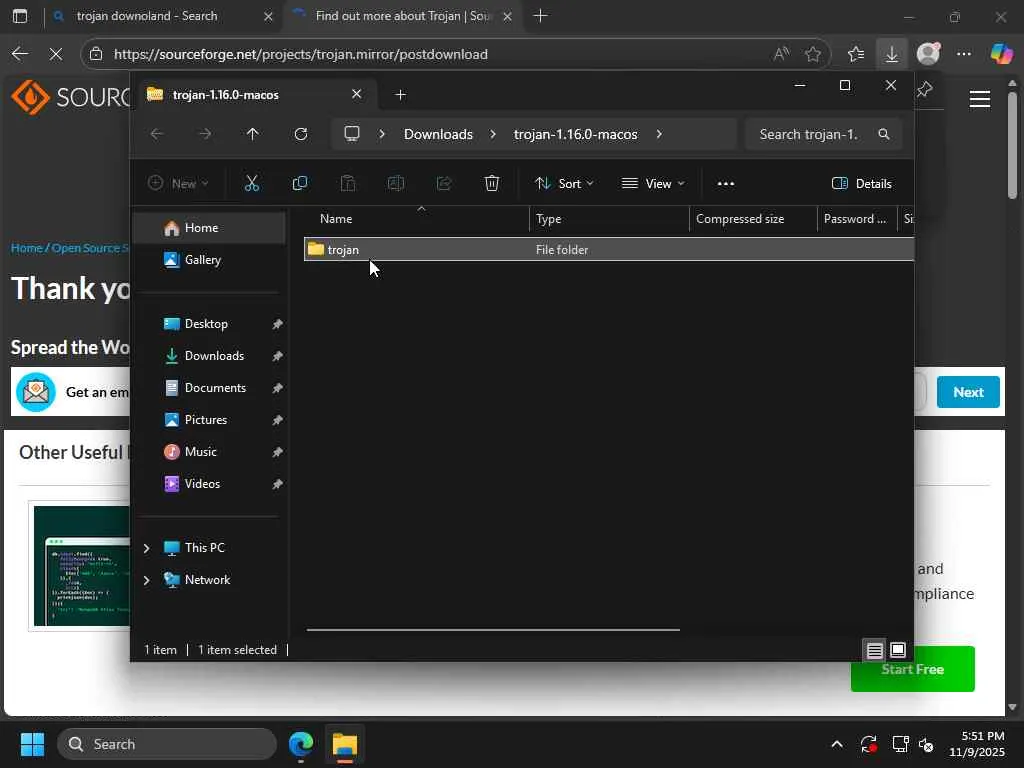Open the Edge tab actions menu icon
The image size is (1024, 768).
coord(20,16)
